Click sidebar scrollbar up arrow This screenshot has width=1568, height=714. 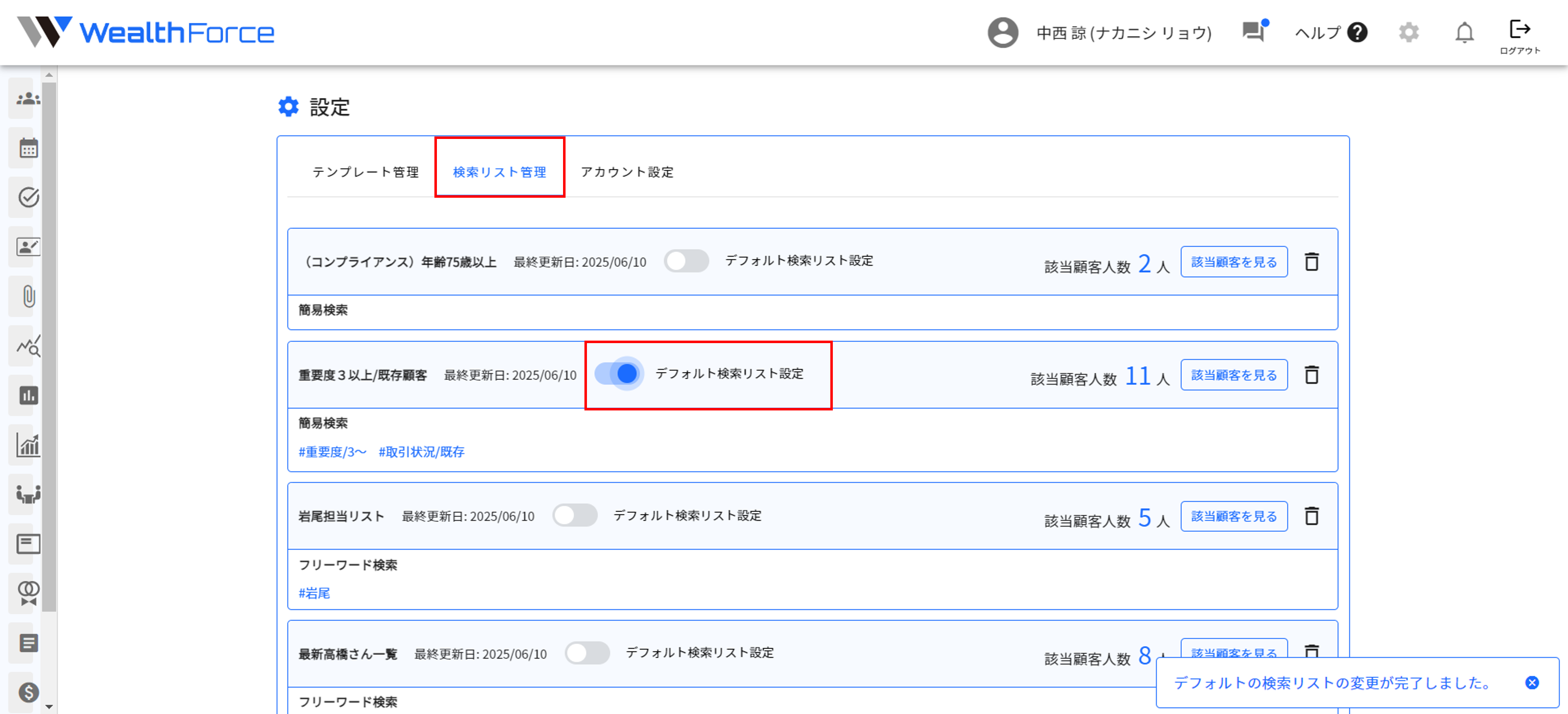[49, 75]
